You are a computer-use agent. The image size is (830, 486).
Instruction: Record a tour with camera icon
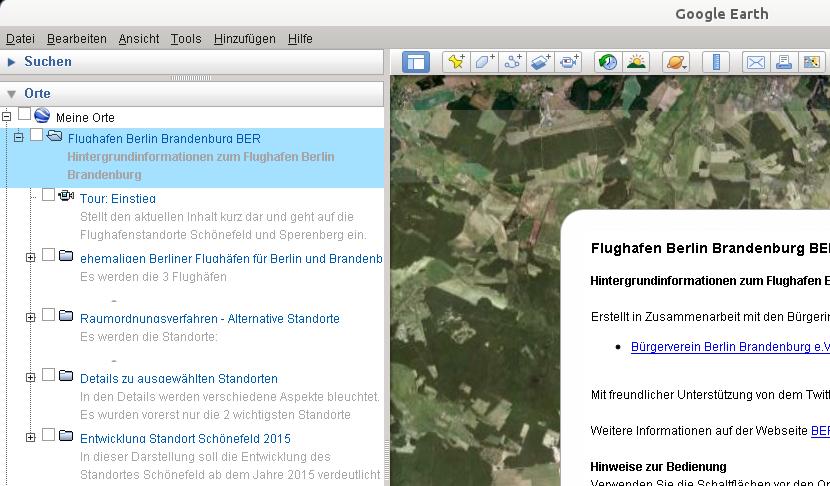569,62
